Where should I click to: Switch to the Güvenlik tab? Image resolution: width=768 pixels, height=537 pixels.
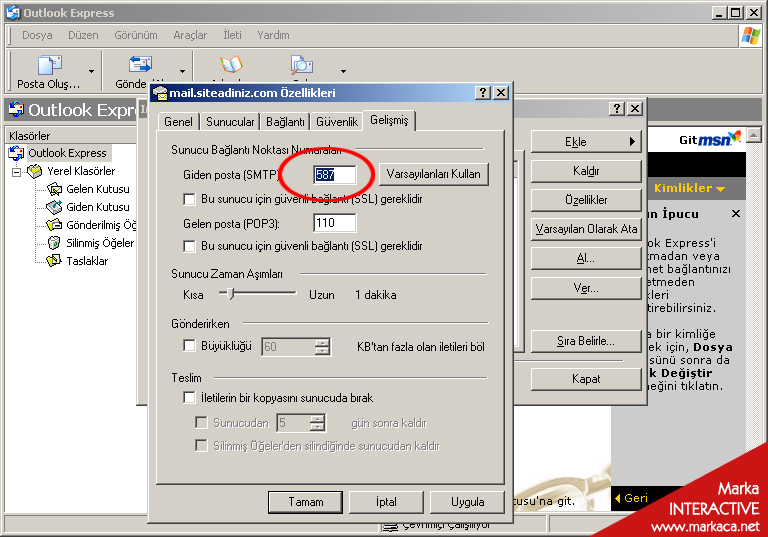coord(337,122)
